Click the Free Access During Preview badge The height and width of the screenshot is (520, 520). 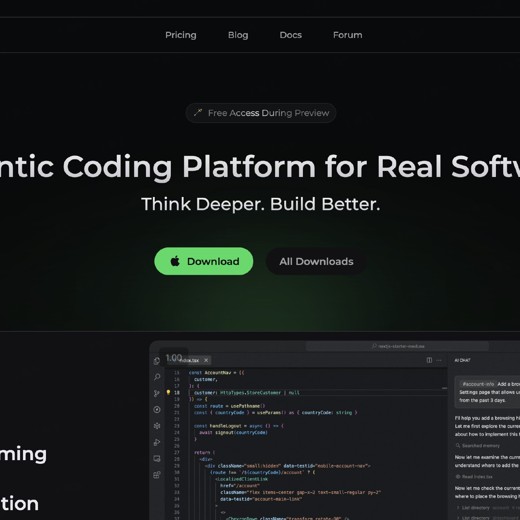click(x=261, y=113)
